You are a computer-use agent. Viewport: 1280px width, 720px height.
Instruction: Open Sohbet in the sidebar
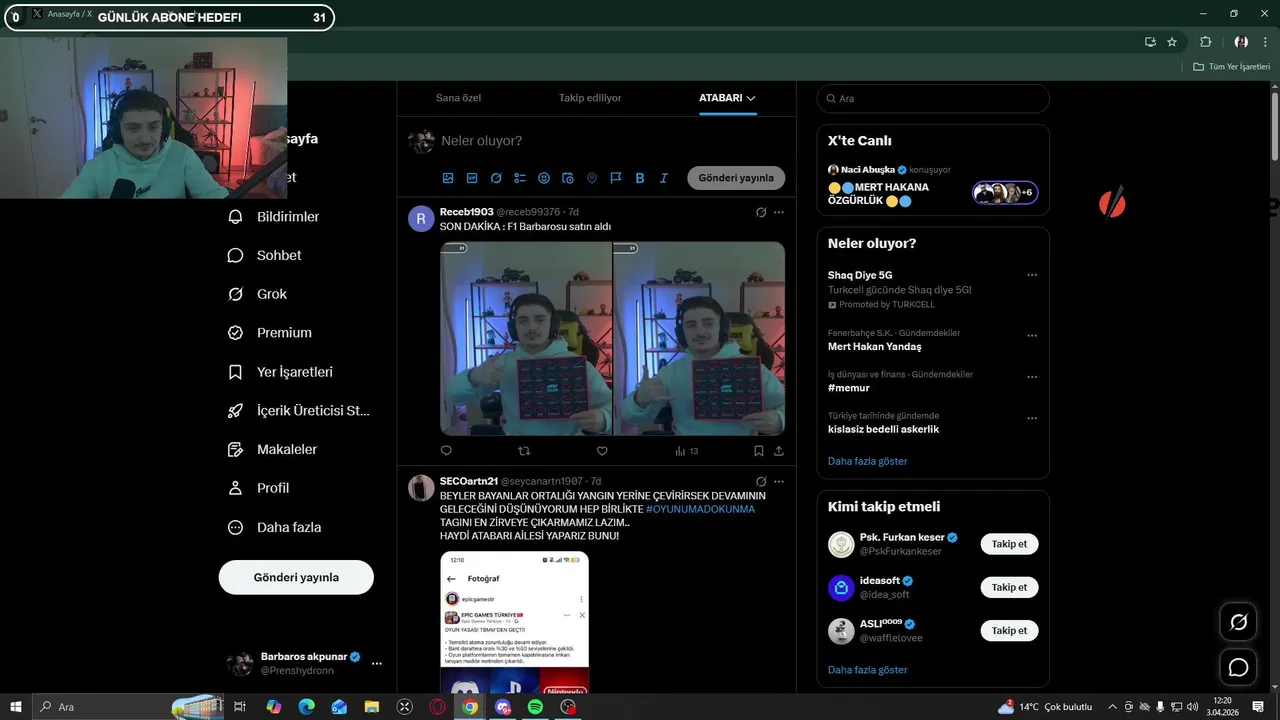(x=265, y=255)
